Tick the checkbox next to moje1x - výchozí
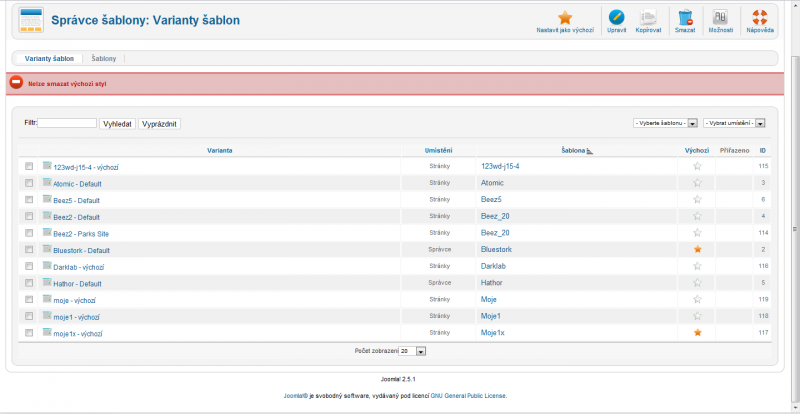800x414 pixels. [29, 333]
